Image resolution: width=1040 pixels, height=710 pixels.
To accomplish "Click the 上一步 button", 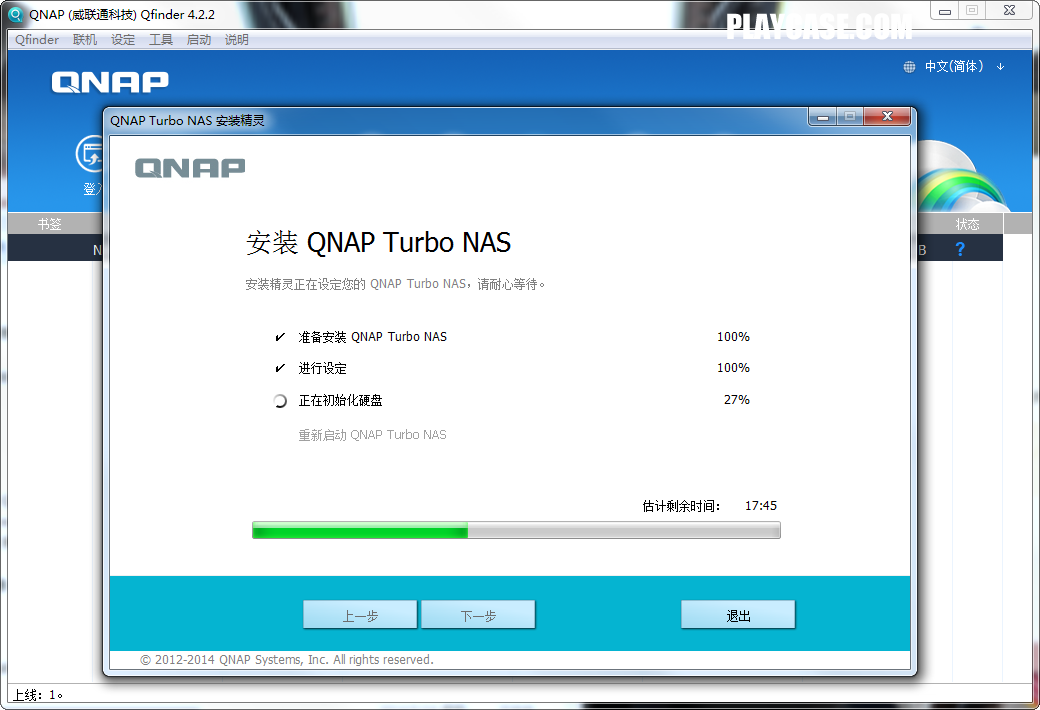I will coord(360,615).
